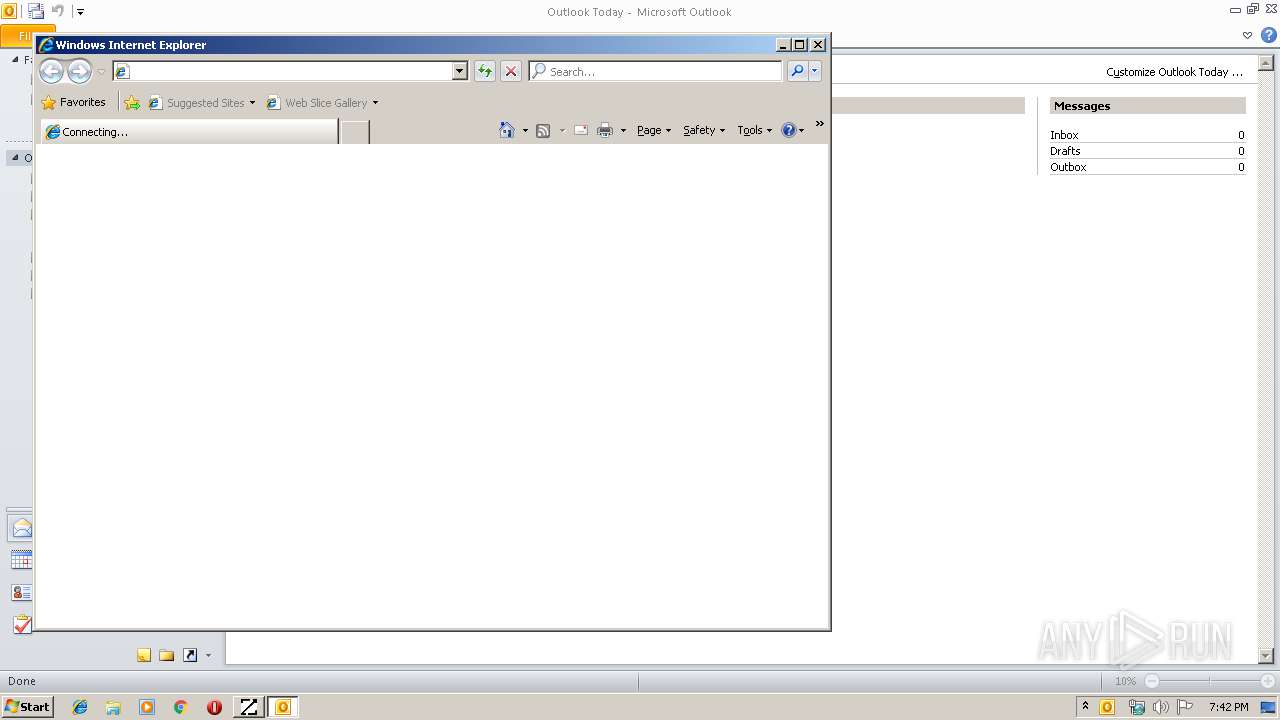Image resolution: width=1280 pixels, height=720 pixels.
Task: Open the Inbox from Outlook Today messages
Action: pyautogui.click(x=1064, y=135)
